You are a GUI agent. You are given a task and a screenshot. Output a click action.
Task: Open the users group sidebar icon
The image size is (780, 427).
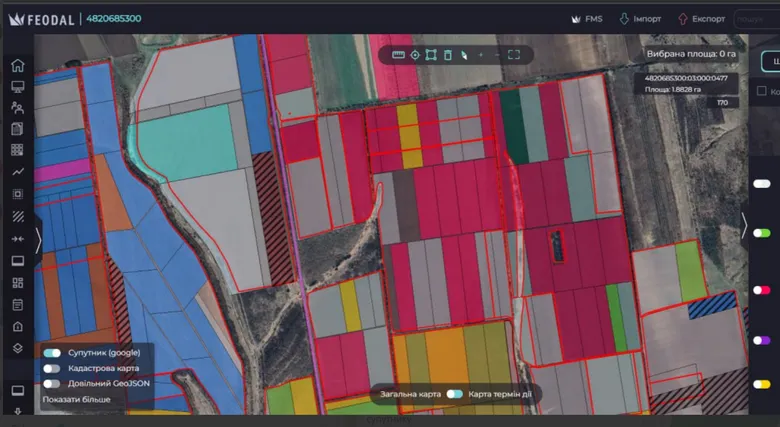17,107
